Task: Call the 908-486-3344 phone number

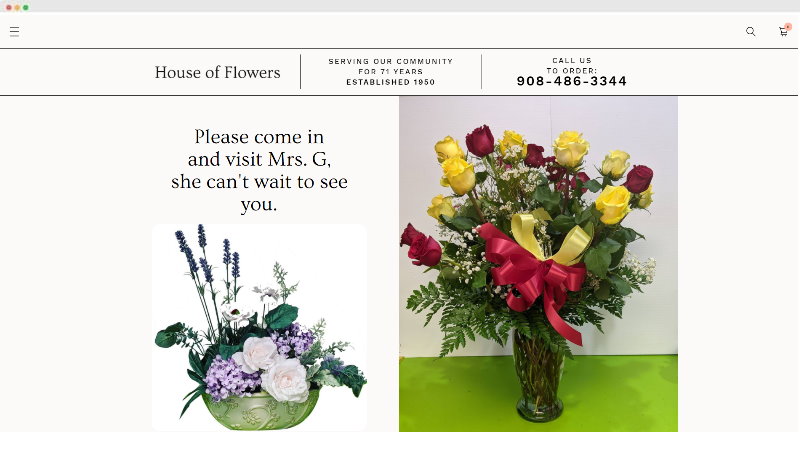Action: [571, 81]
